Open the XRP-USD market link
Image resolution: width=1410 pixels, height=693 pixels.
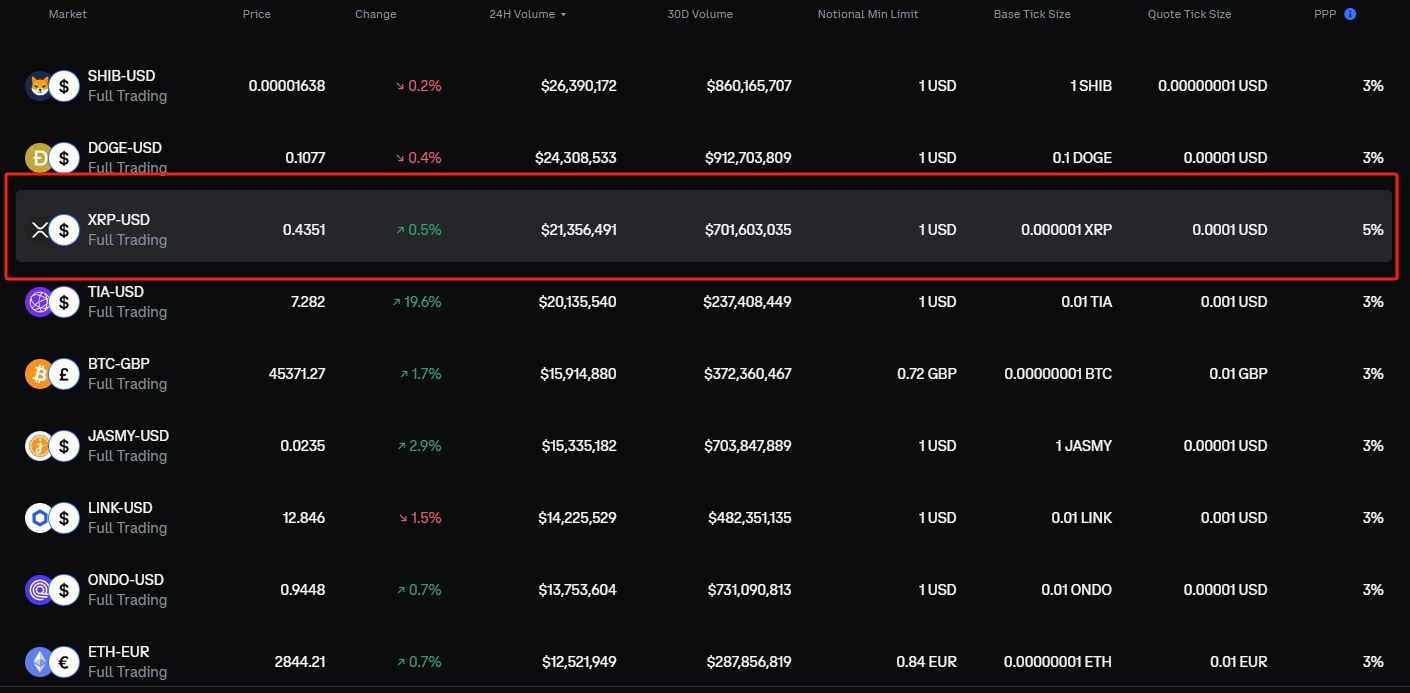[x=118, y=220]
